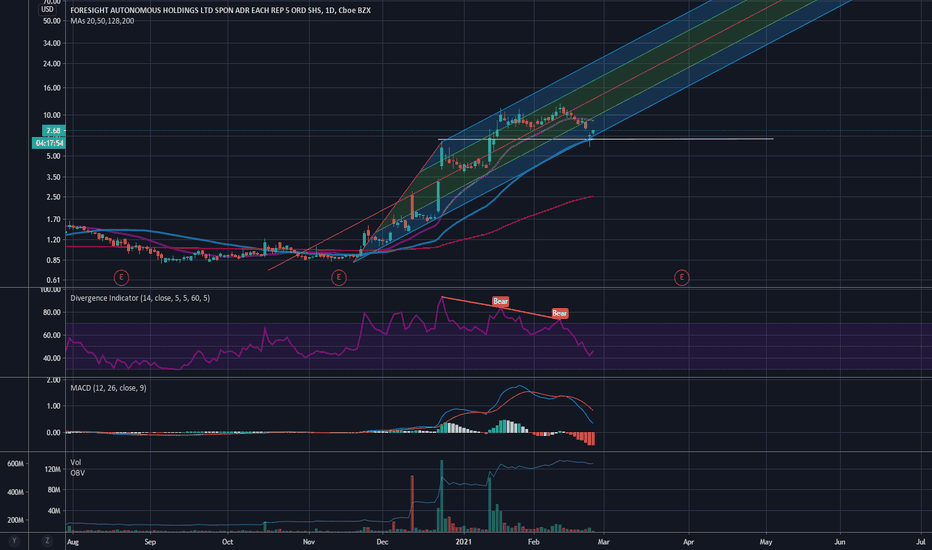Click the Feb label on the time axis
Screen dimensions: 932x550
(x=534, y=542)
